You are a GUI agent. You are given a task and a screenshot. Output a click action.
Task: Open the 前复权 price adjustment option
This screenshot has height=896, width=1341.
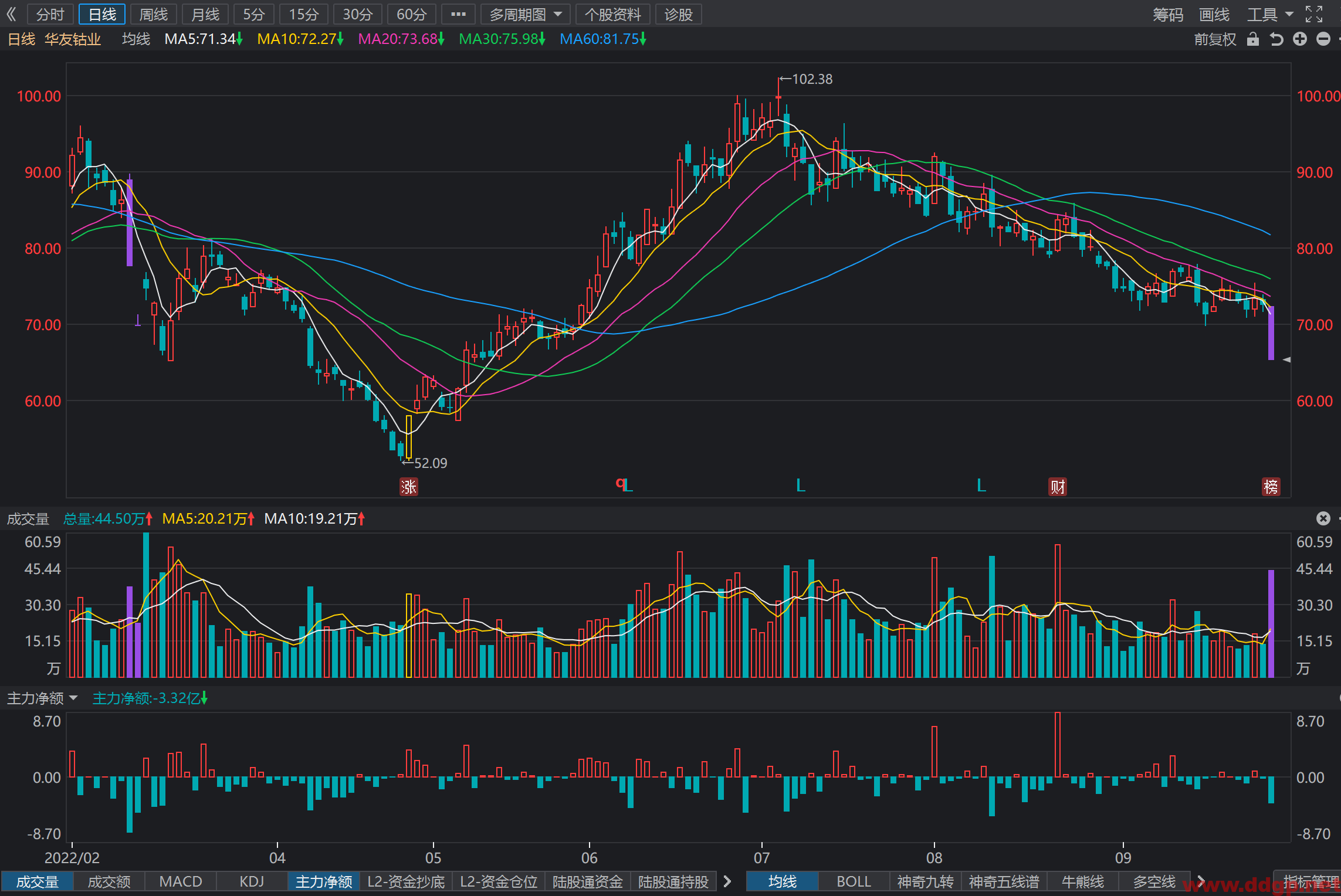pyautogui.click(x=1215, y=39)
